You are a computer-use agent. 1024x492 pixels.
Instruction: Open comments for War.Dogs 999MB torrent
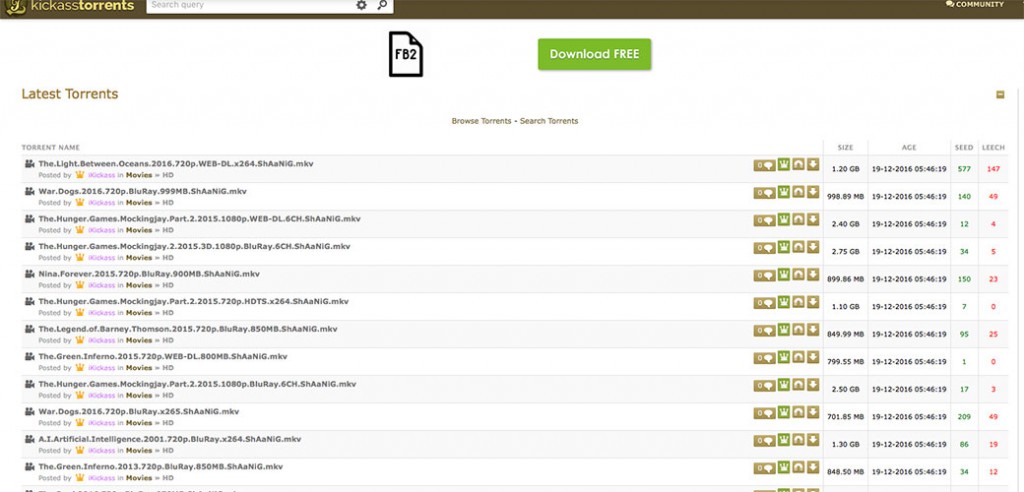pyautogui.click(x=764, y=193)
